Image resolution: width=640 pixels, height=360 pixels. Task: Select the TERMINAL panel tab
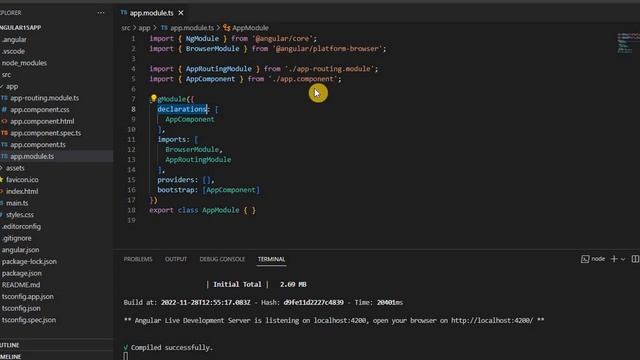coord(271,259)
